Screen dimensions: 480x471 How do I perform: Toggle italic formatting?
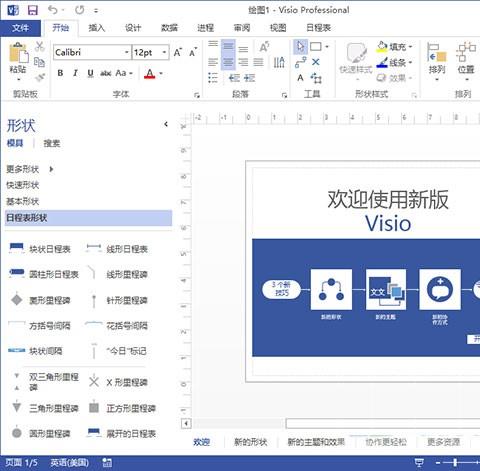click(75, 73)
